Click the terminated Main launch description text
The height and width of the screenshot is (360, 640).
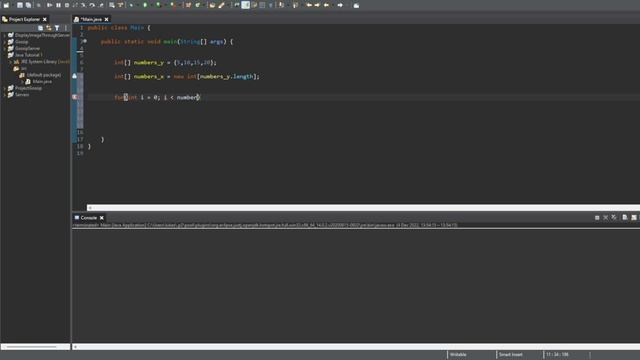[265, 225]
